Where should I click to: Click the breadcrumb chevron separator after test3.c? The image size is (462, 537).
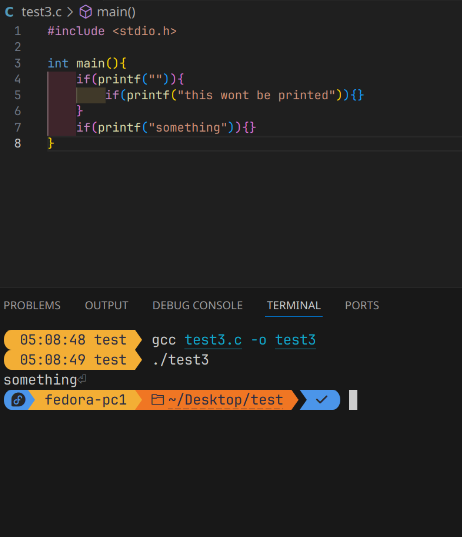[70, 12]
